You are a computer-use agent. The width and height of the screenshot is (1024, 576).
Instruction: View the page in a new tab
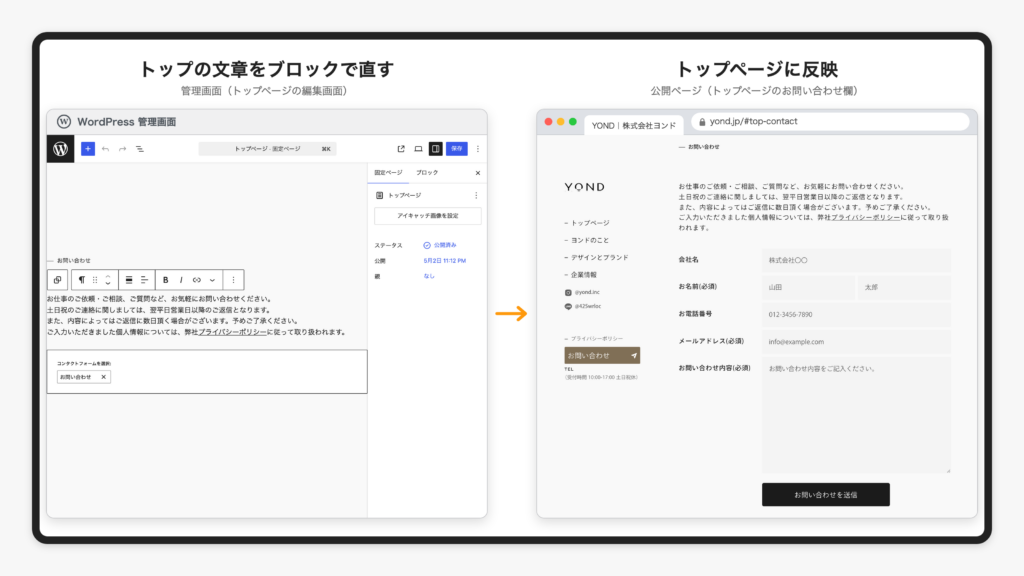pos(401,149)
